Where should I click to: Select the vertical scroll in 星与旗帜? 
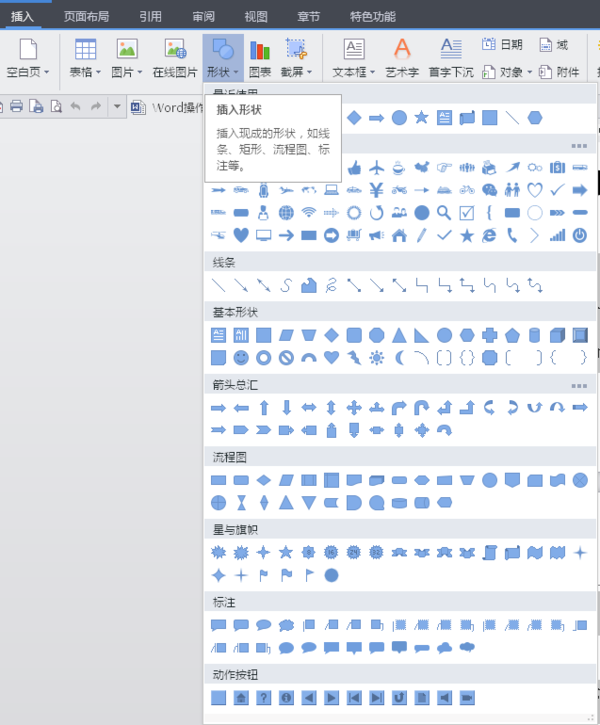tap(490, 552)
